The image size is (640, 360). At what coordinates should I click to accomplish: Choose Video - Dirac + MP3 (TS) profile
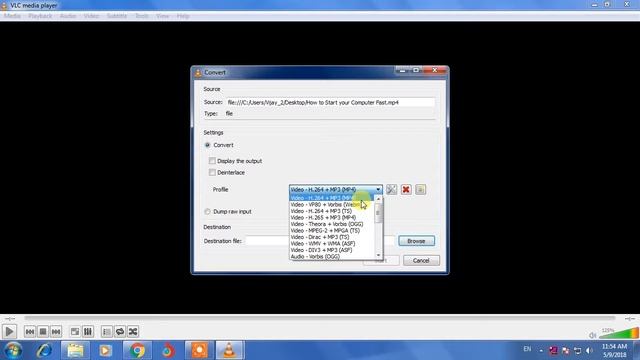[332, 237]
